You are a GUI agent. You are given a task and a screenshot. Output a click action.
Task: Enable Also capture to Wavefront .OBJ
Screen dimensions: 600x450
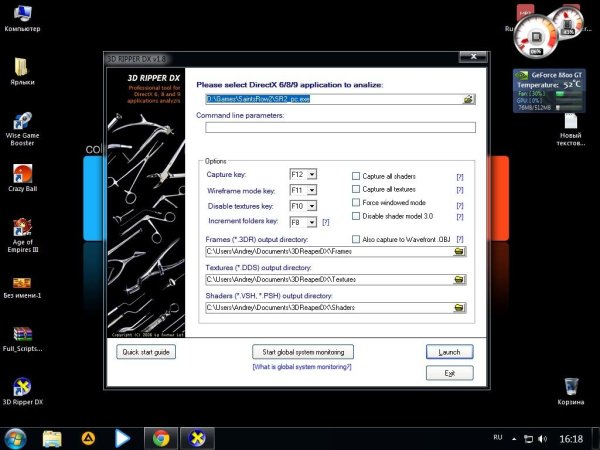coord(356,239)
